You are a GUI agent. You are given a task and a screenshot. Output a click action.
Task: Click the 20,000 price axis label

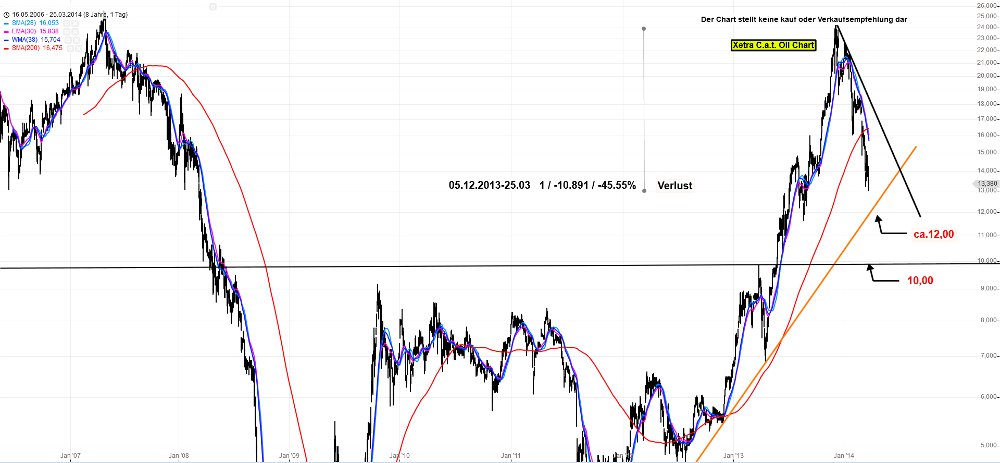986,75
